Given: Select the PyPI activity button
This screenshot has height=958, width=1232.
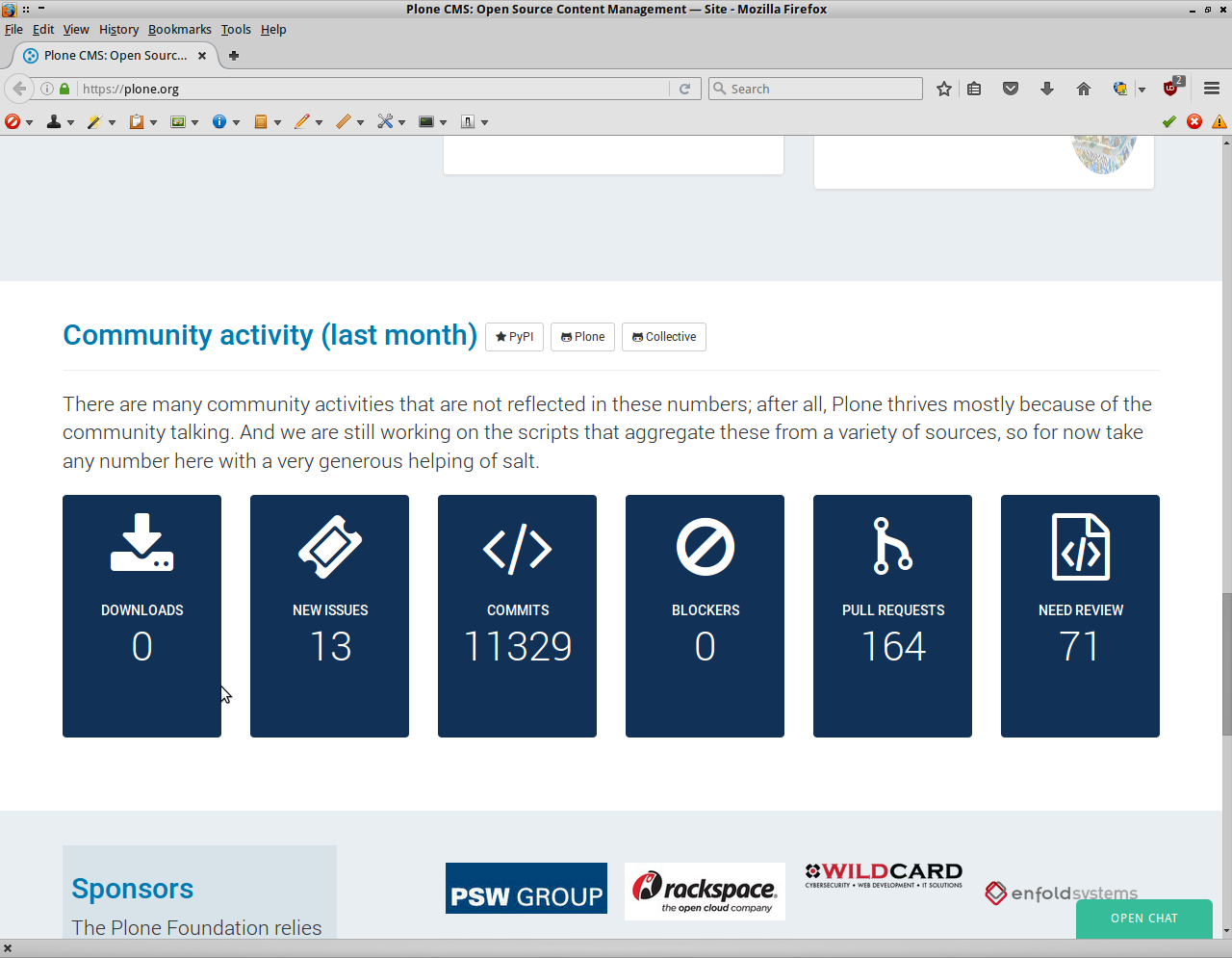Looking at the screenshot, I should point(514,337).
